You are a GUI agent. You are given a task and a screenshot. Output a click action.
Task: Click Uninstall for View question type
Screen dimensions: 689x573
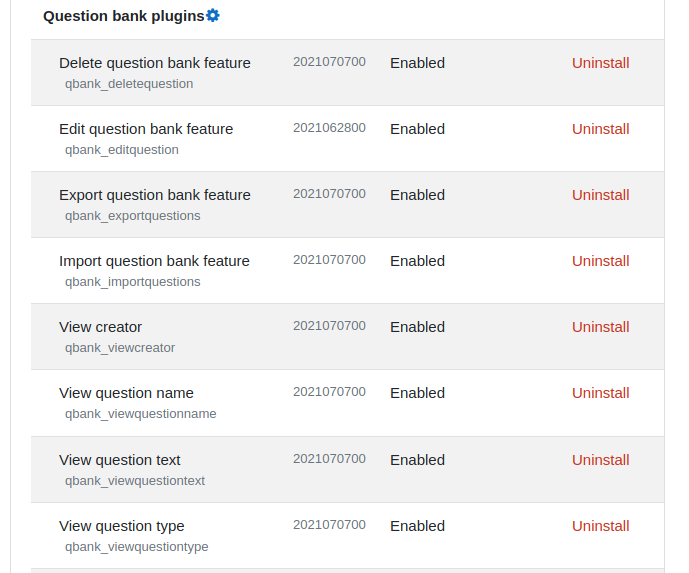click(x=600, y=526)
